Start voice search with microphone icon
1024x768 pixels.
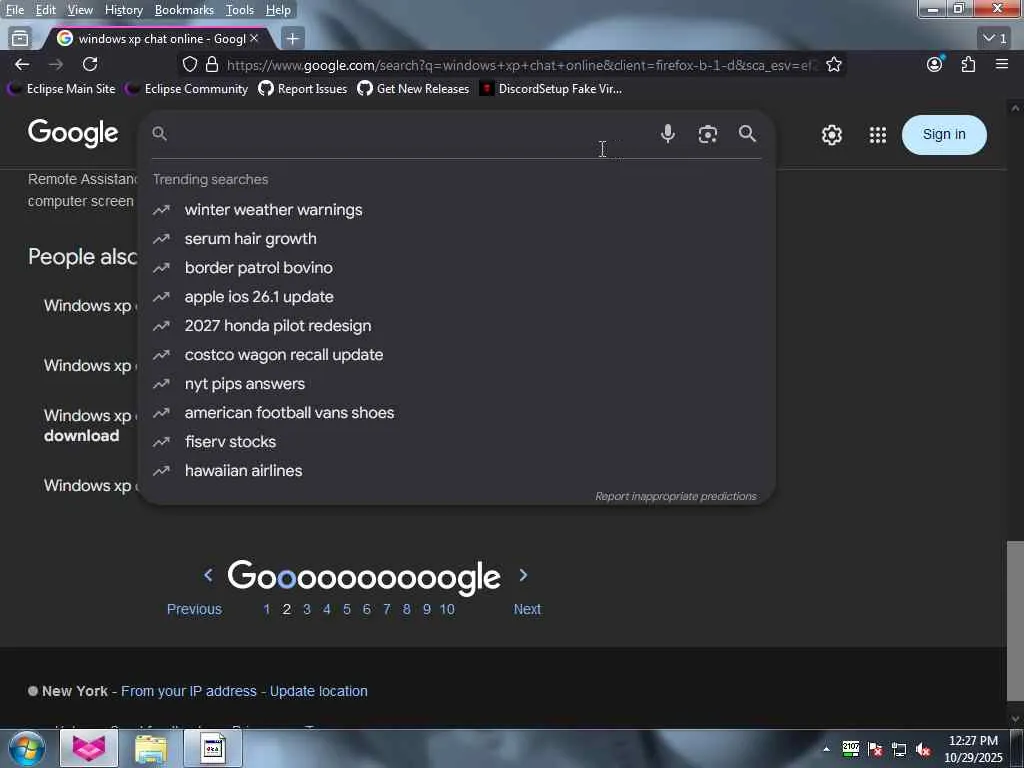tap(667, 134)
